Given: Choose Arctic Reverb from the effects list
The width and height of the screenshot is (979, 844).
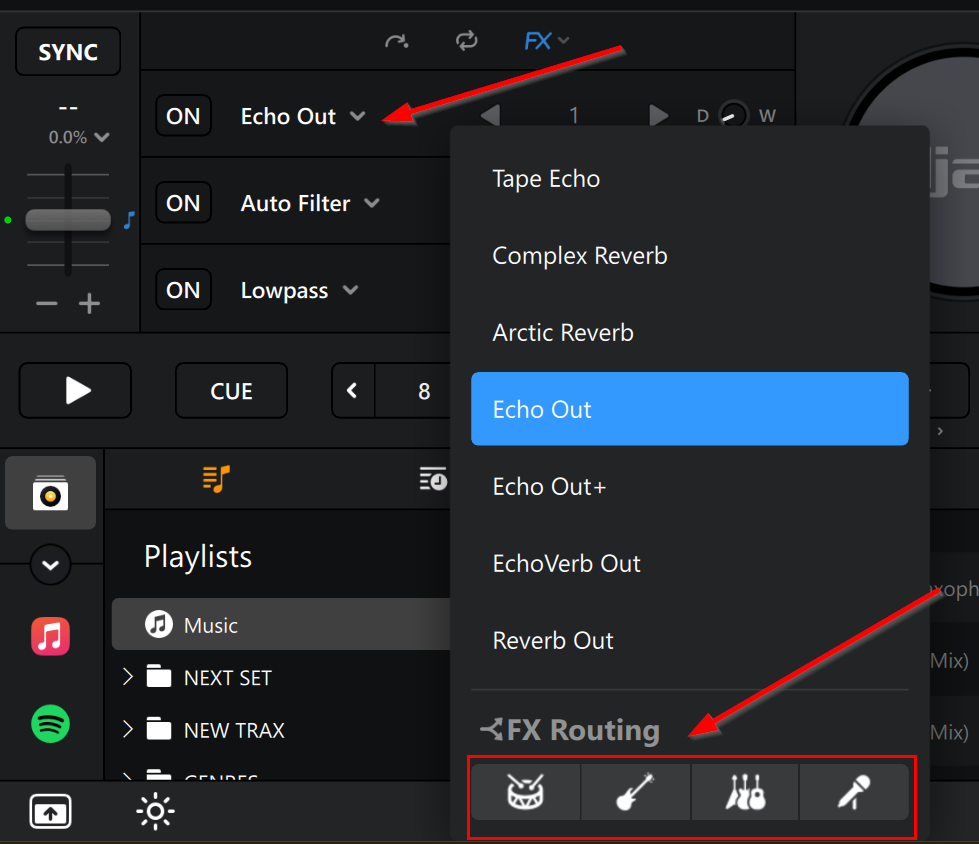Looking at the screenshot, I should pyautogui.click(x=563, y=333).
